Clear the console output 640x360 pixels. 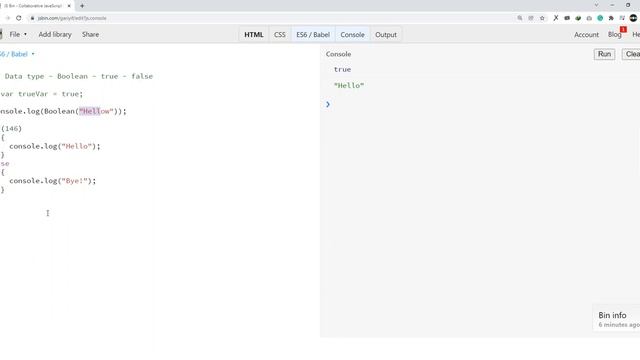pos(631,54)
